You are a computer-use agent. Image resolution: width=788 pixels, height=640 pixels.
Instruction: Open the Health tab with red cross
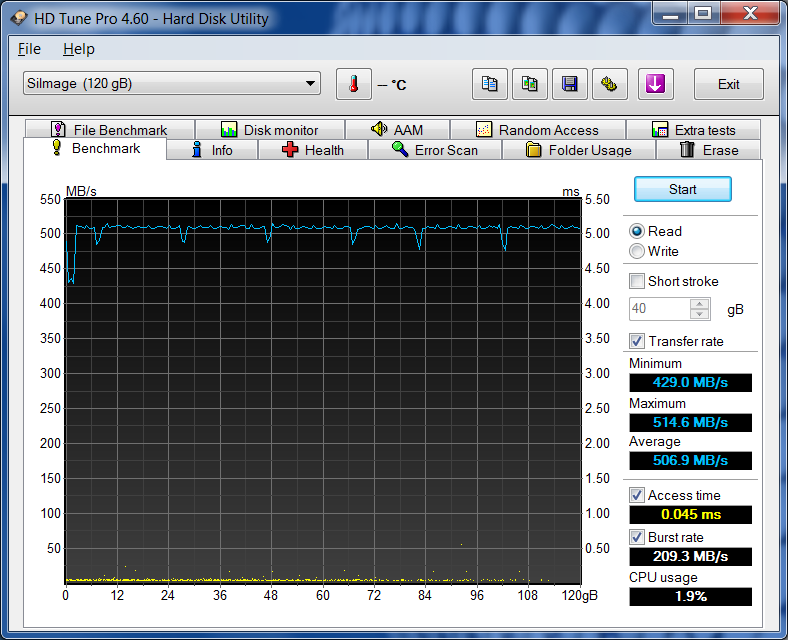(313, 150)
